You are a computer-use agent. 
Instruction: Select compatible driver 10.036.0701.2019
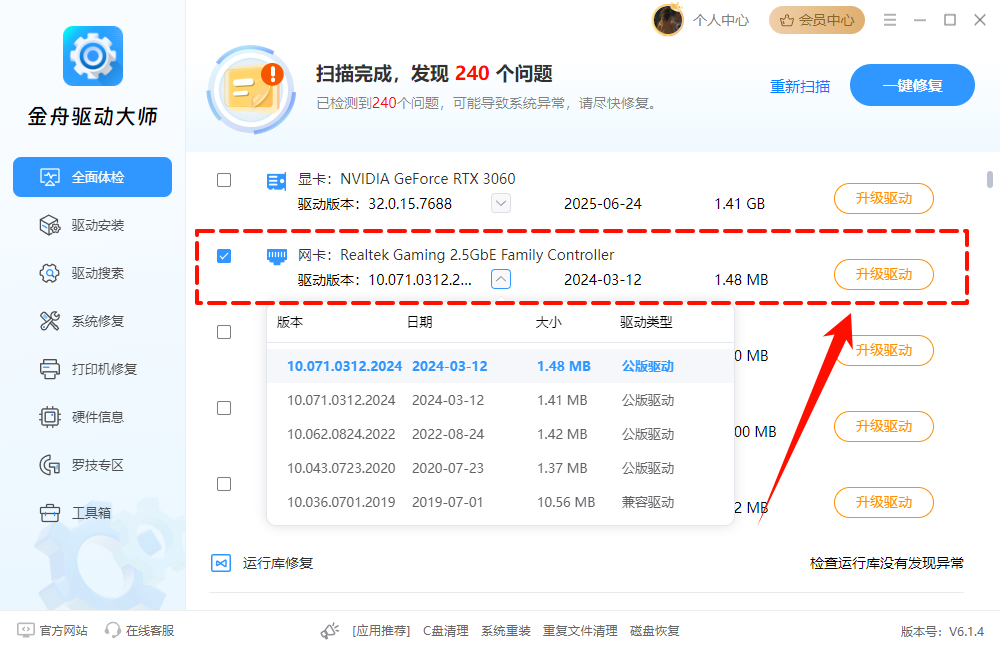(x=500, y=502)
